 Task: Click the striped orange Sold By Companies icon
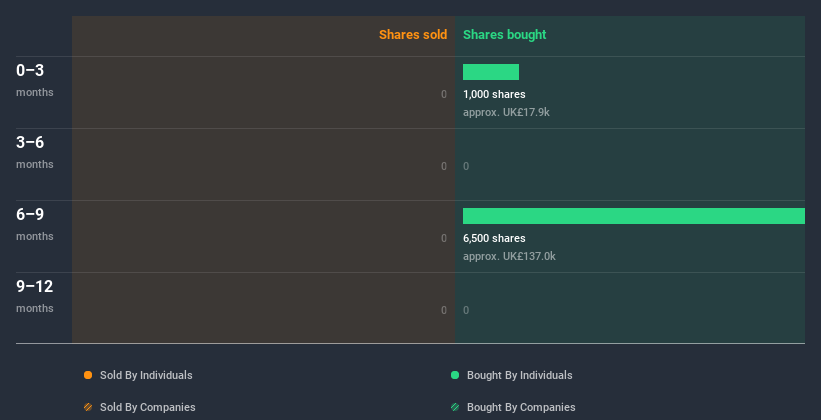[88, 407]
